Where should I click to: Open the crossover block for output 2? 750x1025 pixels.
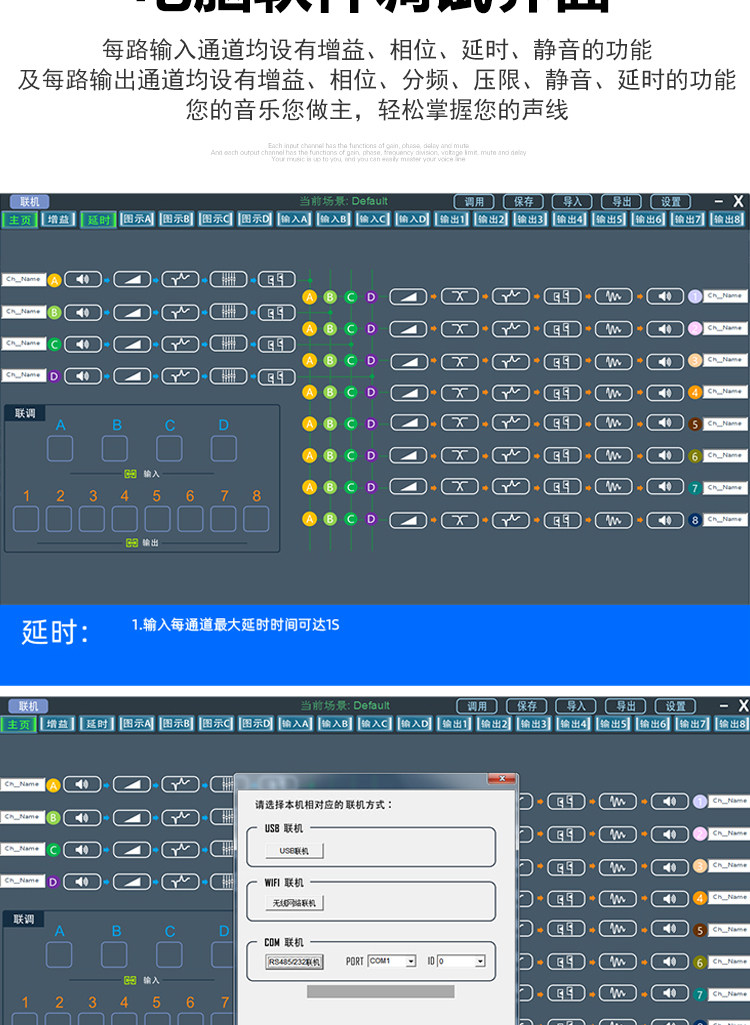pyautogui.click(x=460, y=329)
